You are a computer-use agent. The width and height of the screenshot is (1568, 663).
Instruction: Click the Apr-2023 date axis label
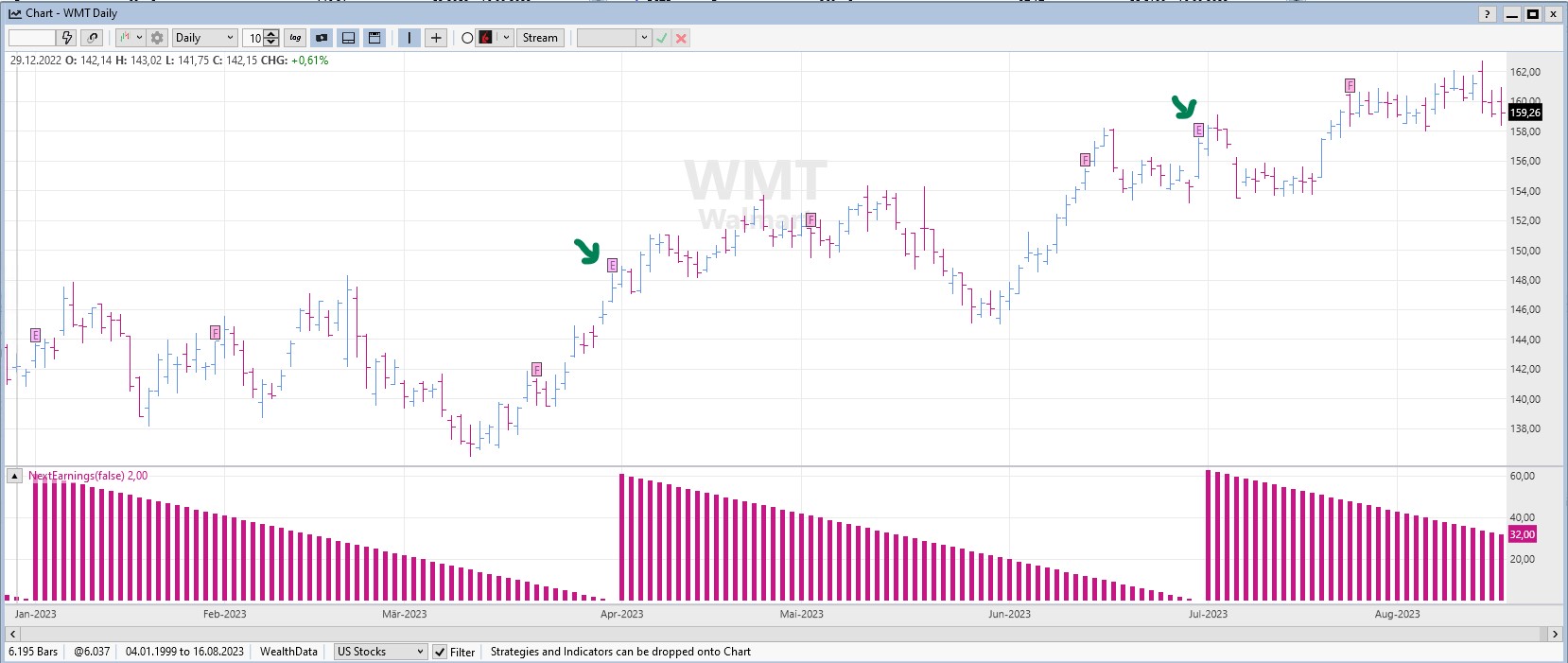pyautogui.click(x=621, y=614)
